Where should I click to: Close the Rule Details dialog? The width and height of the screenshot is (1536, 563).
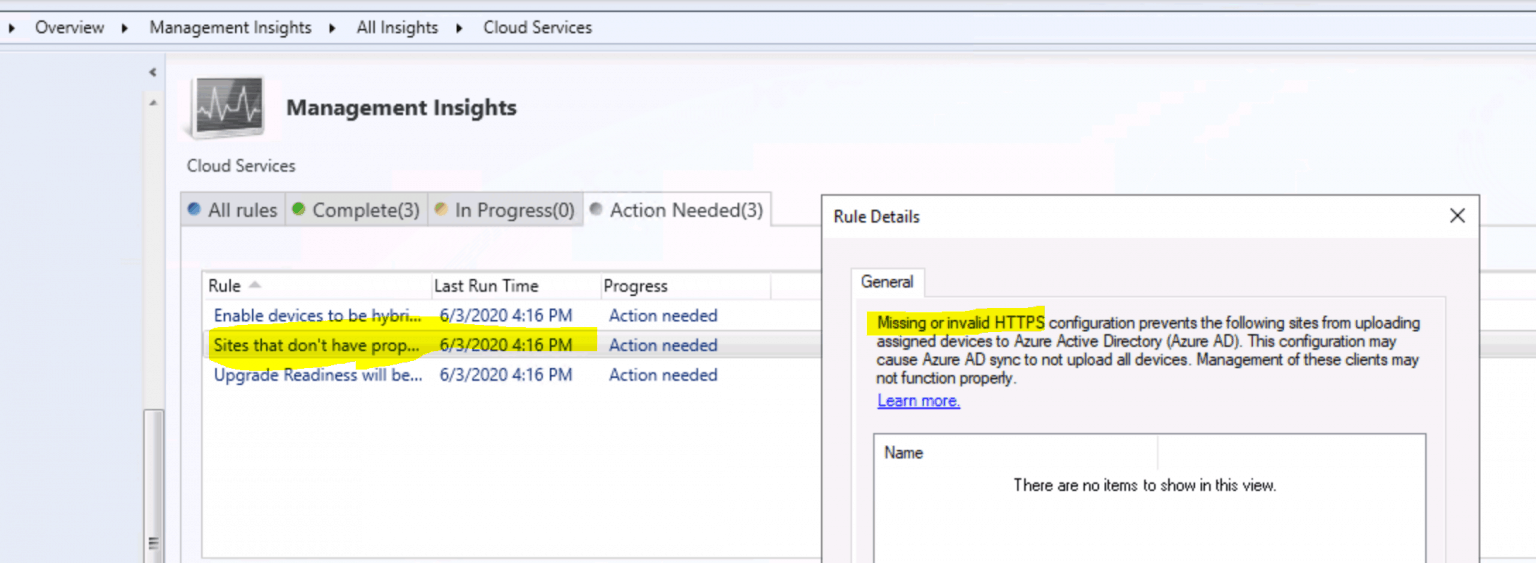tap(1457, 216)
